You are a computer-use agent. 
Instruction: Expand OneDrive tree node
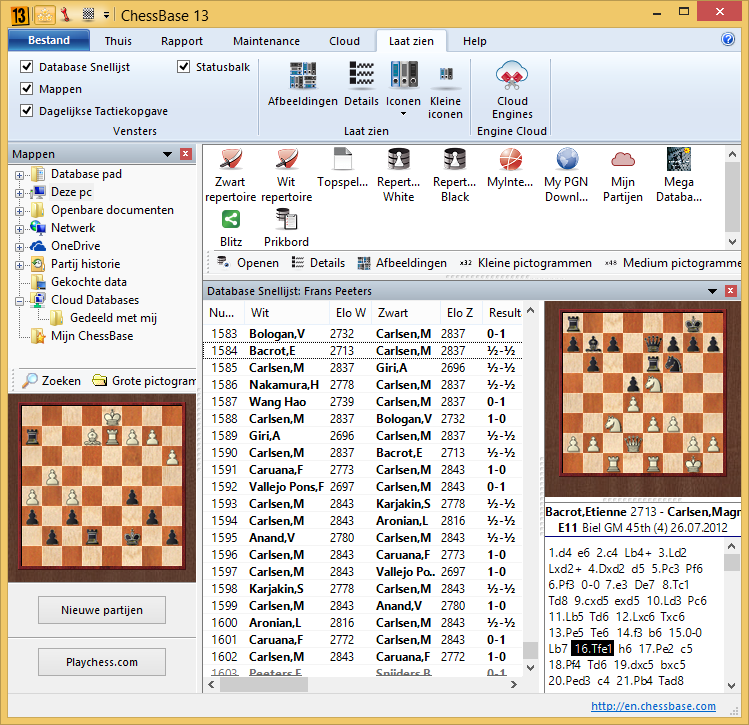(x=19, y=247)
